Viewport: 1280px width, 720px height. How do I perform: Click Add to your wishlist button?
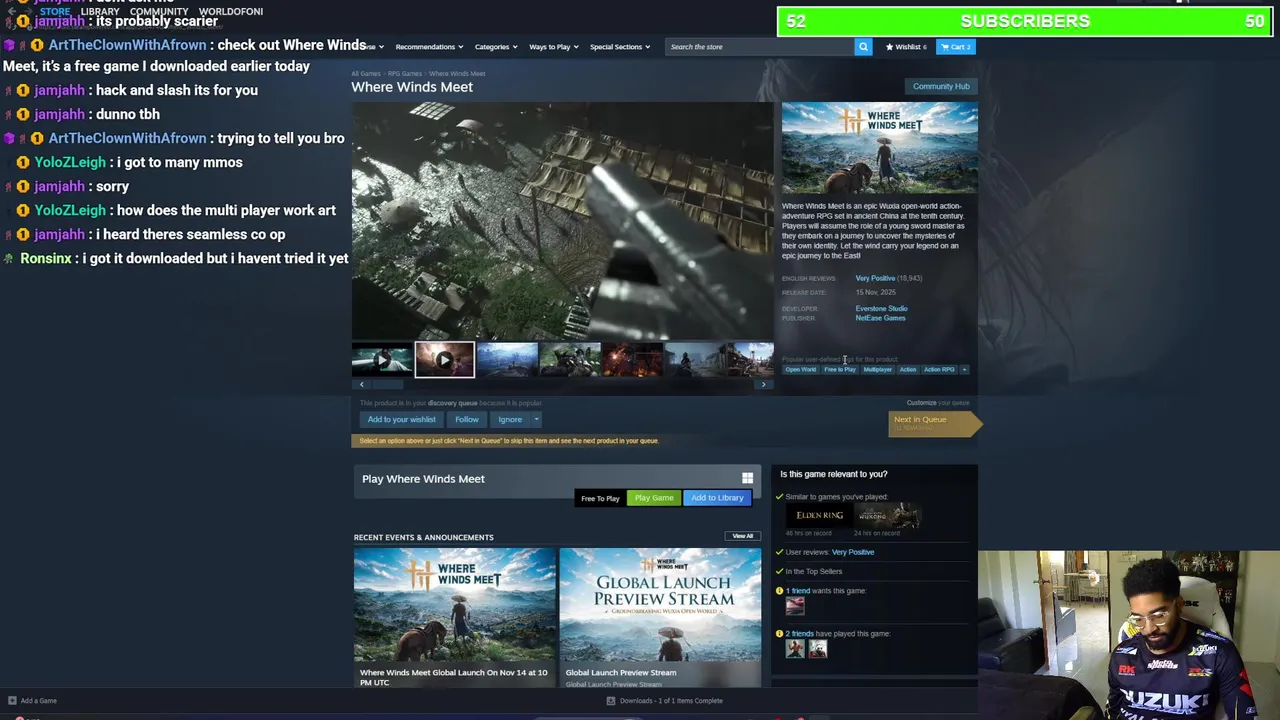tap(401, 420)
